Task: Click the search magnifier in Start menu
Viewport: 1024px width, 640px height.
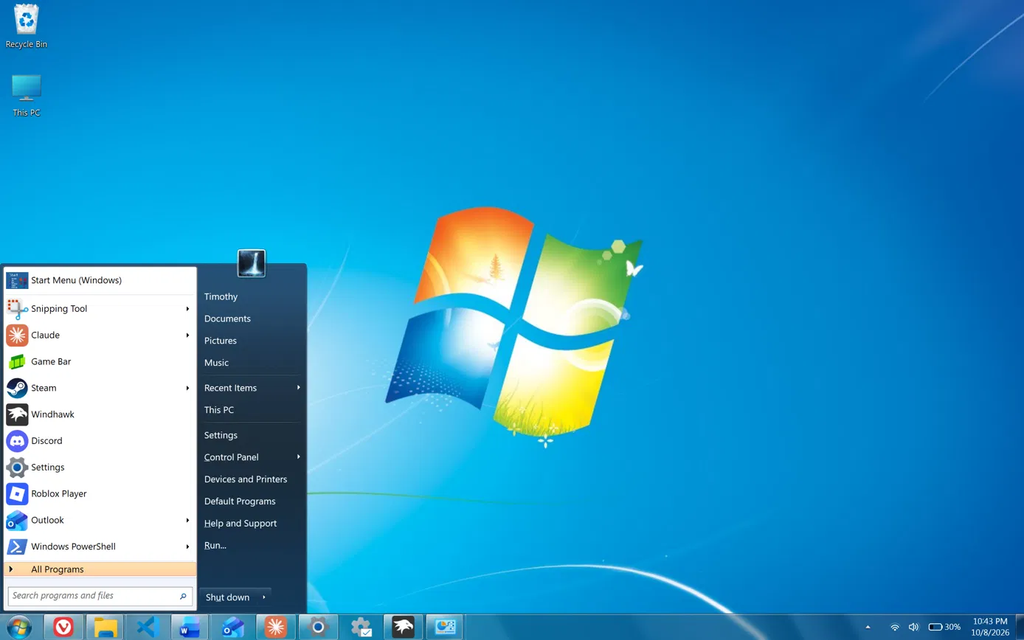Action: [183, 596]
